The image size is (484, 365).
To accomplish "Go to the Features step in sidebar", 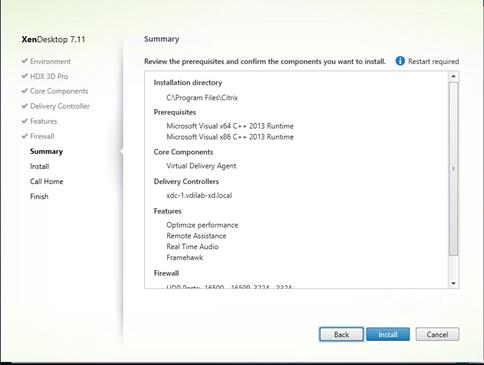I will tap(44, 121).
